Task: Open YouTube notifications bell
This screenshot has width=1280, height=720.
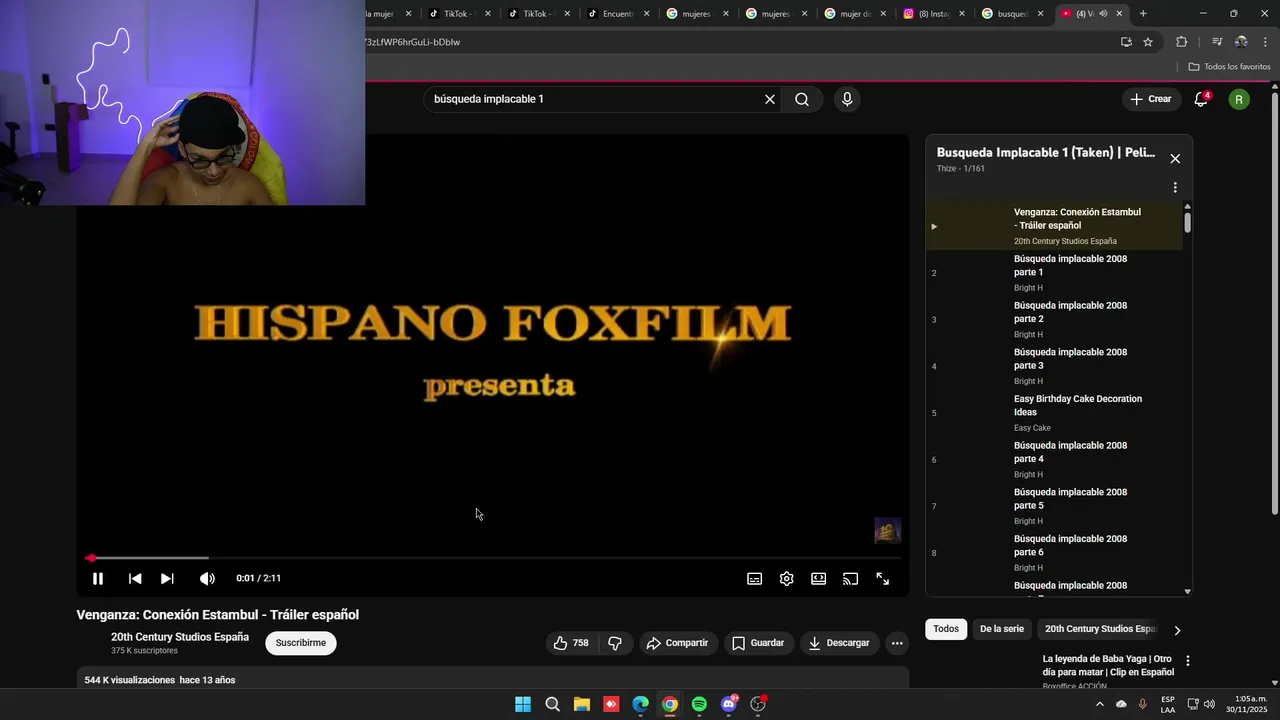Action: (x=1201, y=99)
